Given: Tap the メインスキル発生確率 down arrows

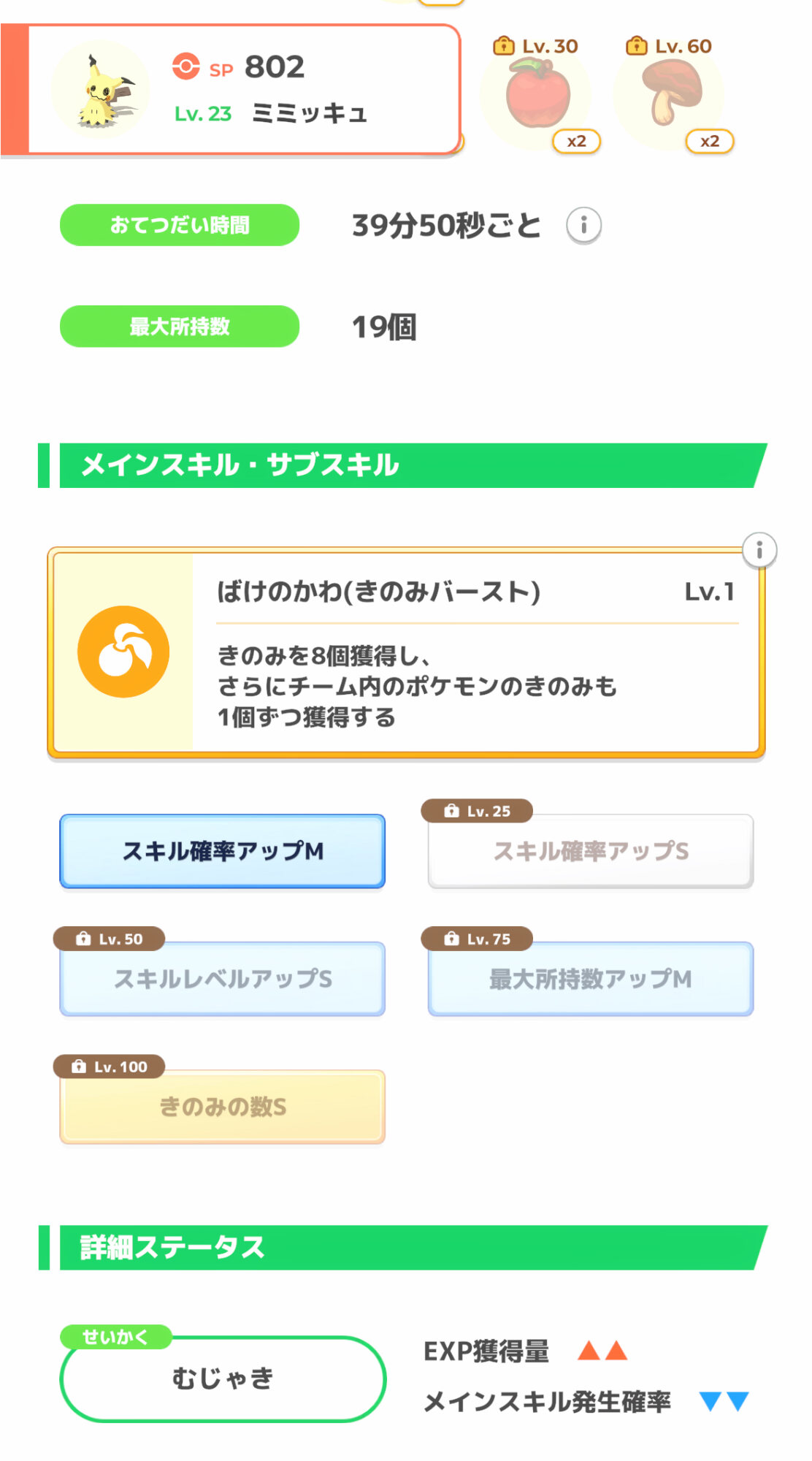Looking at the screenshot, I should [724, 1401].
